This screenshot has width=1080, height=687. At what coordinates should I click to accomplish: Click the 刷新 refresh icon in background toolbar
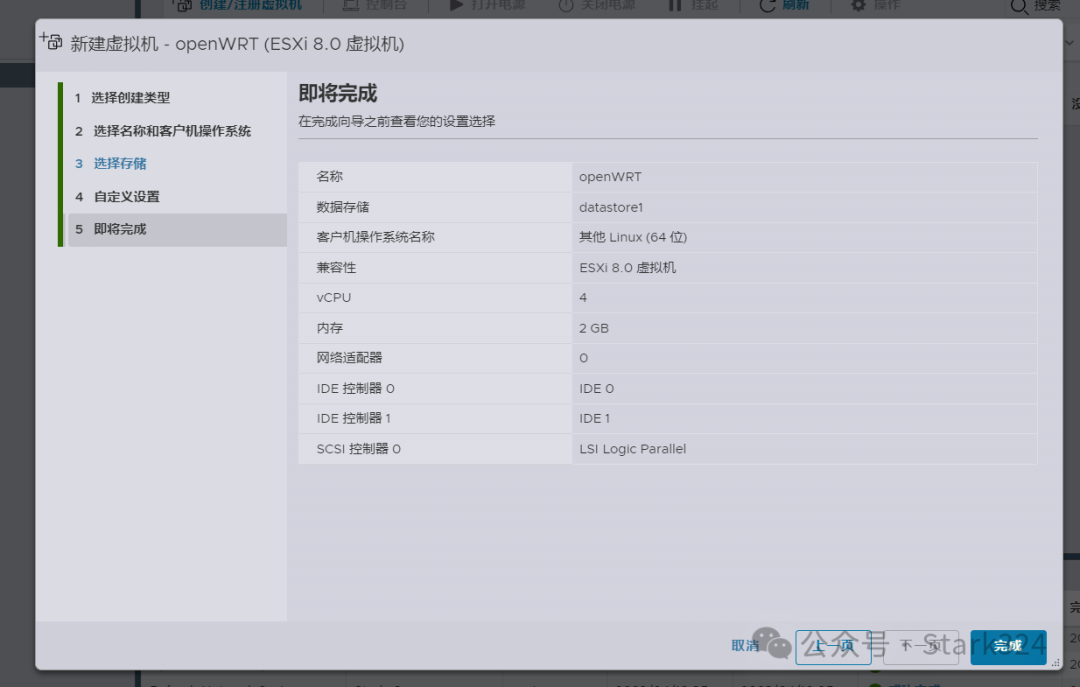767,6
